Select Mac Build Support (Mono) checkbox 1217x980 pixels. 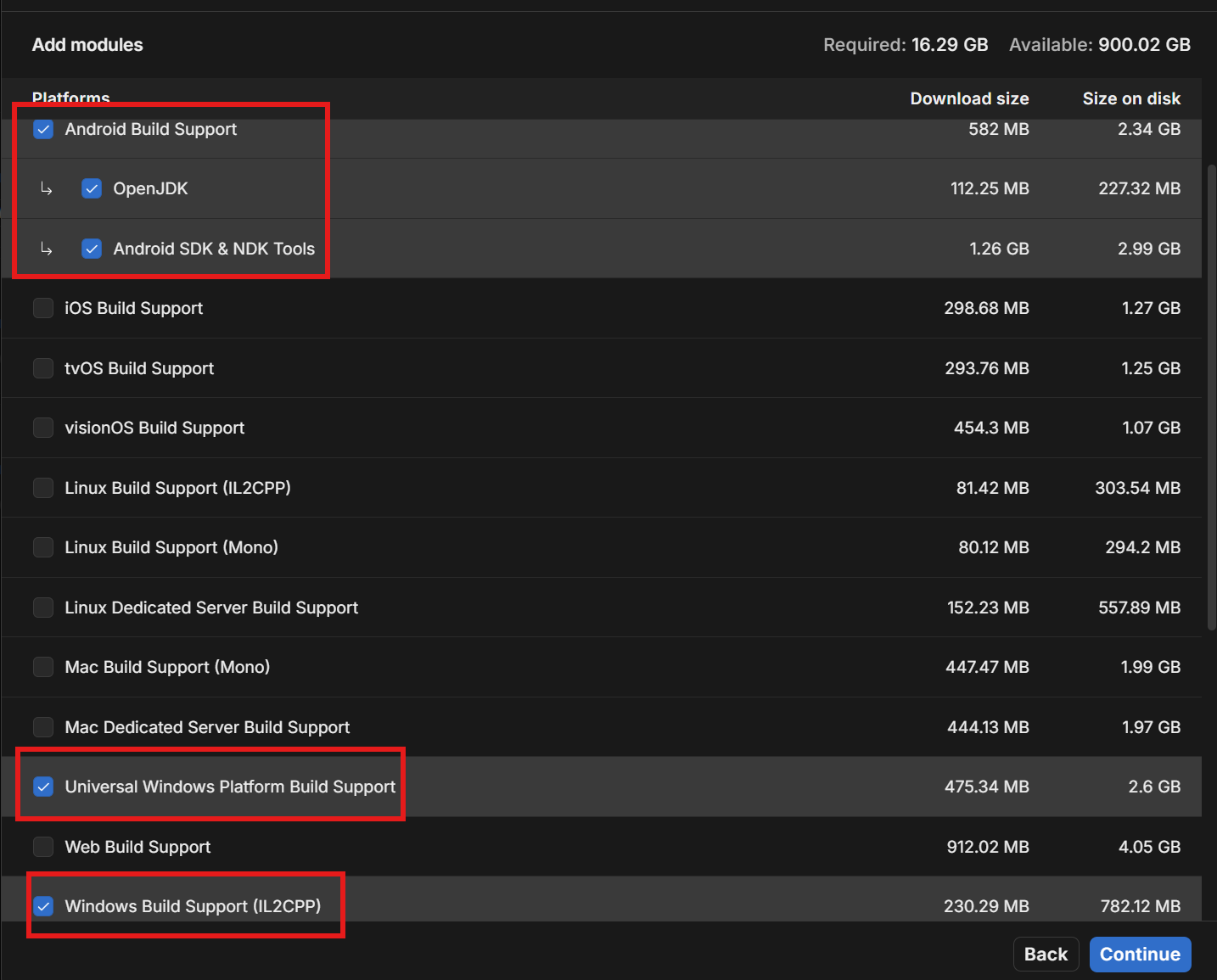pos(43,667)
